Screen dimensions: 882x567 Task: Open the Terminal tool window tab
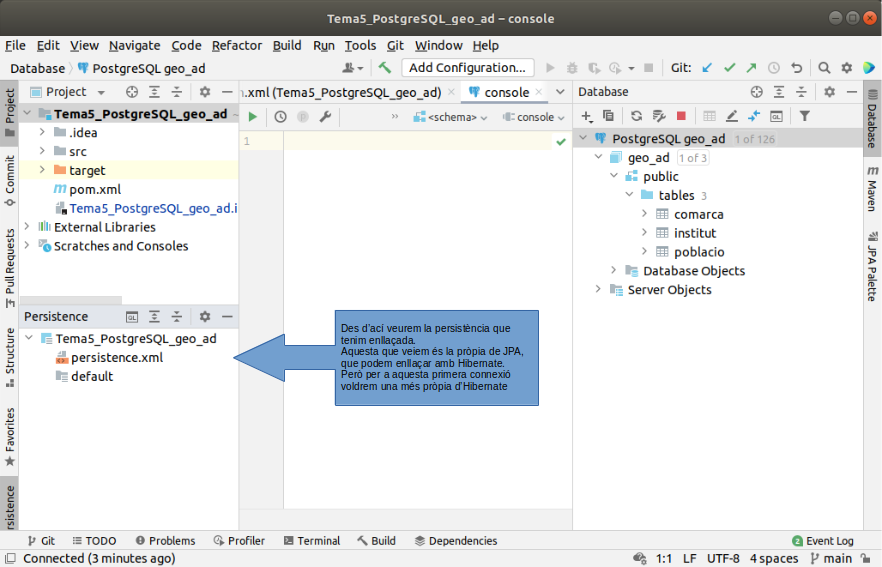(312, 541)
